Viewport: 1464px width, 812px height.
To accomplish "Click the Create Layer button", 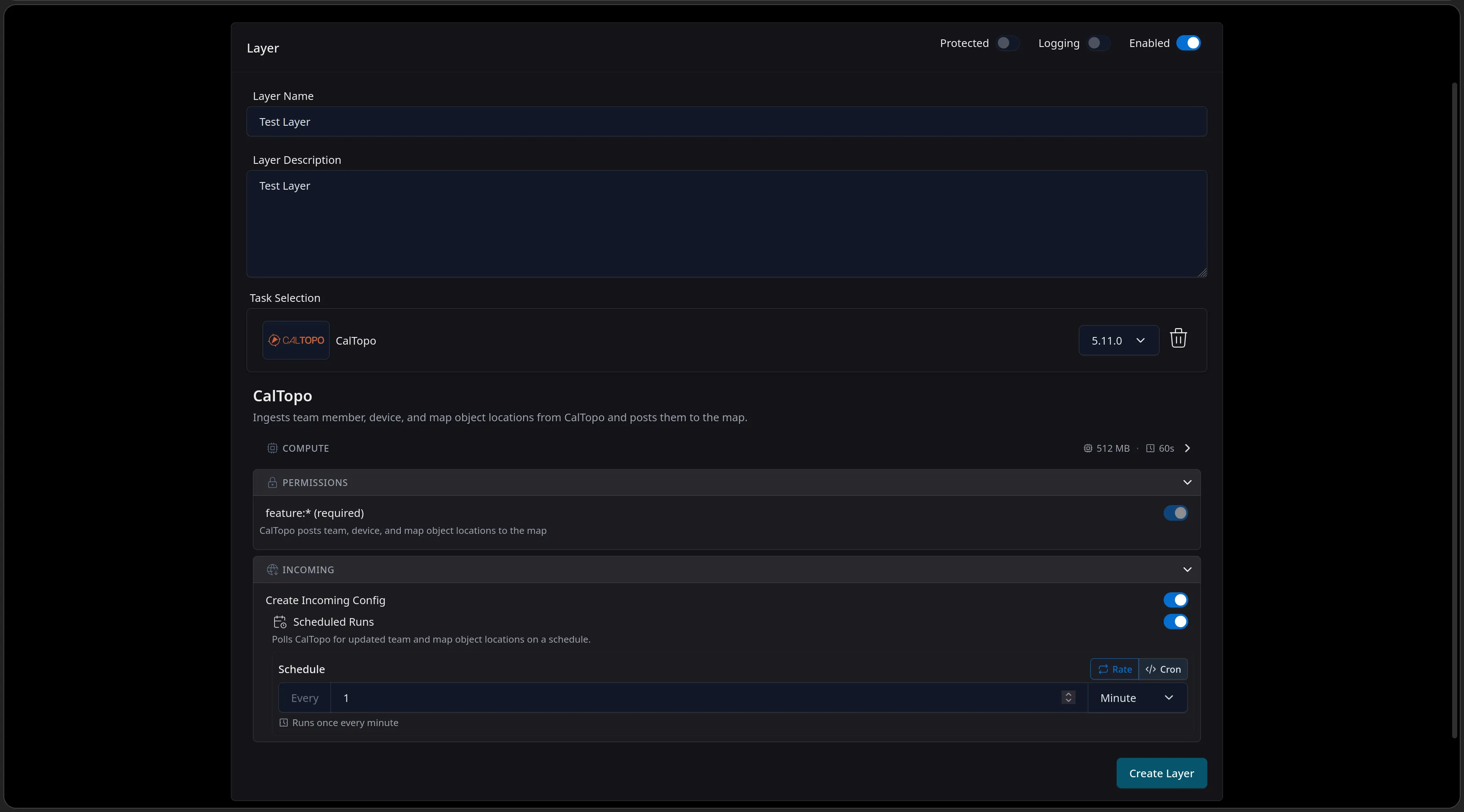I will [1161, 773].
